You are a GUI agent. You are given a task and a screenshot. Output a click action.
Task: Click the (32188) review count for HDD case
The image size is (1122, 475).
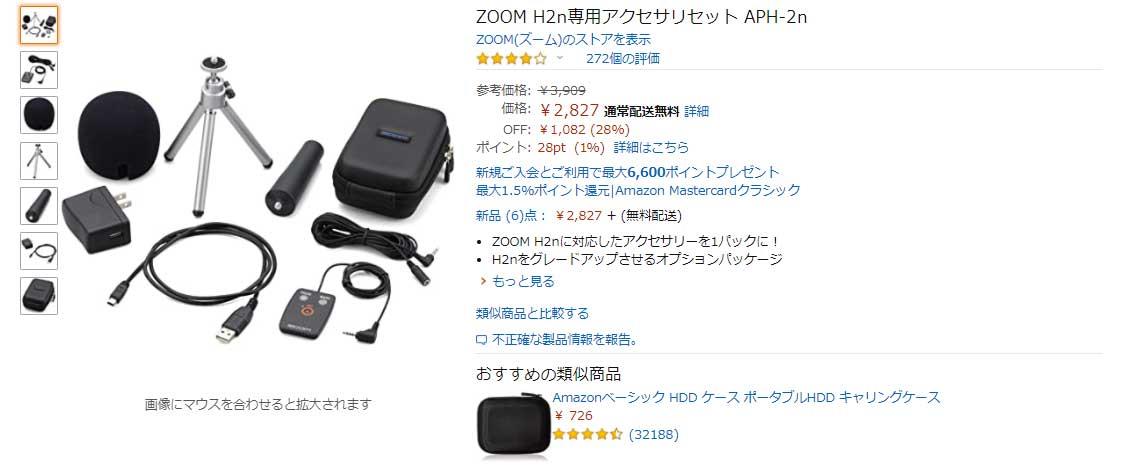[x=653, y=434]
